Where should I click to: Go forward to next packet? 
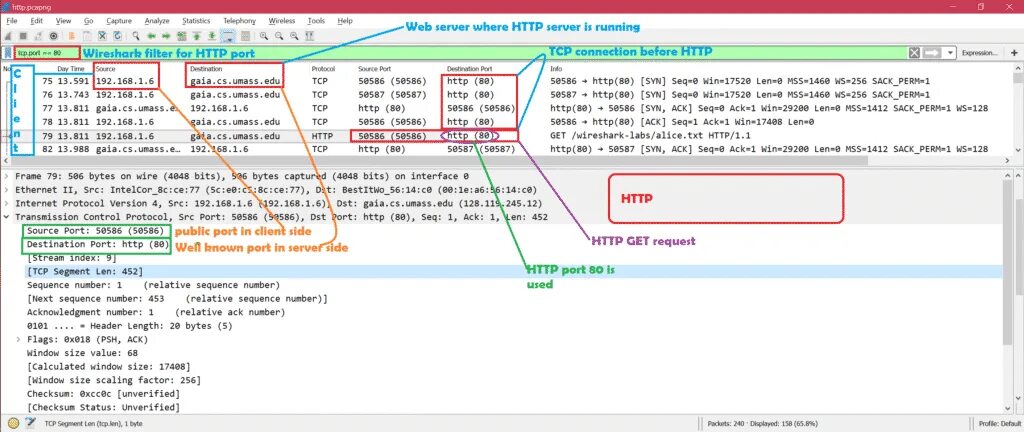[166, 36]
